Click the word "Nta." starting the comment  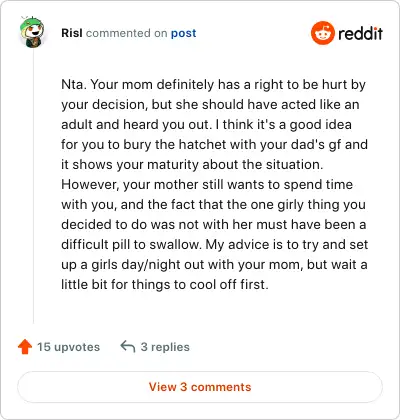[74, 84]
